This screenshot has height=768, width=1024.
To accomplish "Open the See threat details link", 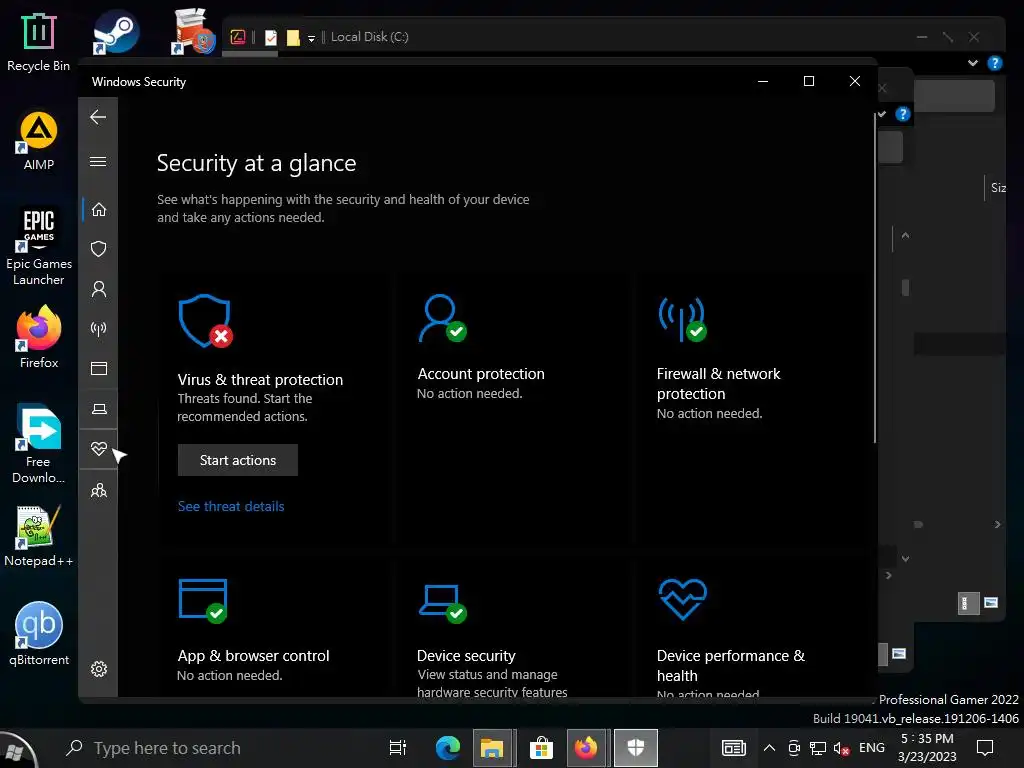I will [231, 506].
